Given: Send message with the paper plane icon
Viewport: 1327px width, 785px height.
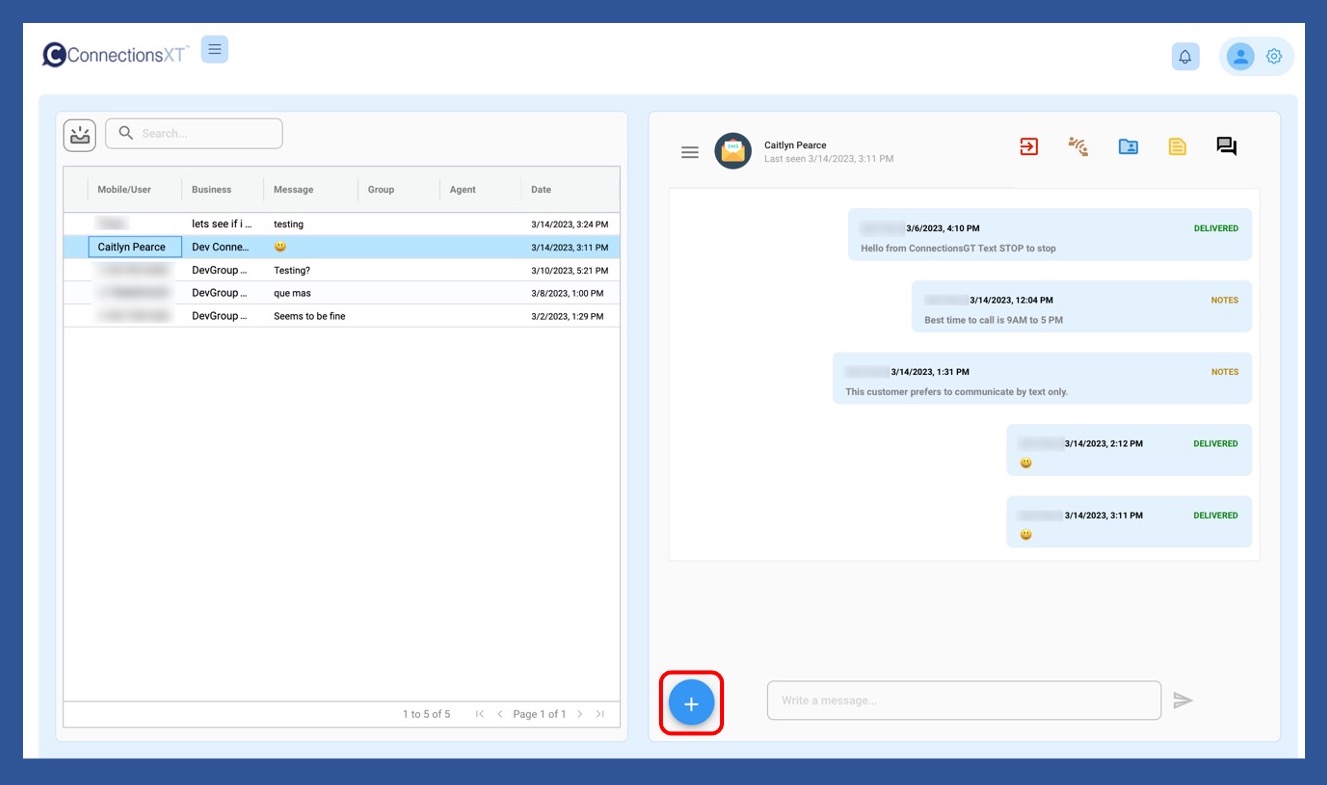Looking at the screenshot, I should pos(1183,701).
